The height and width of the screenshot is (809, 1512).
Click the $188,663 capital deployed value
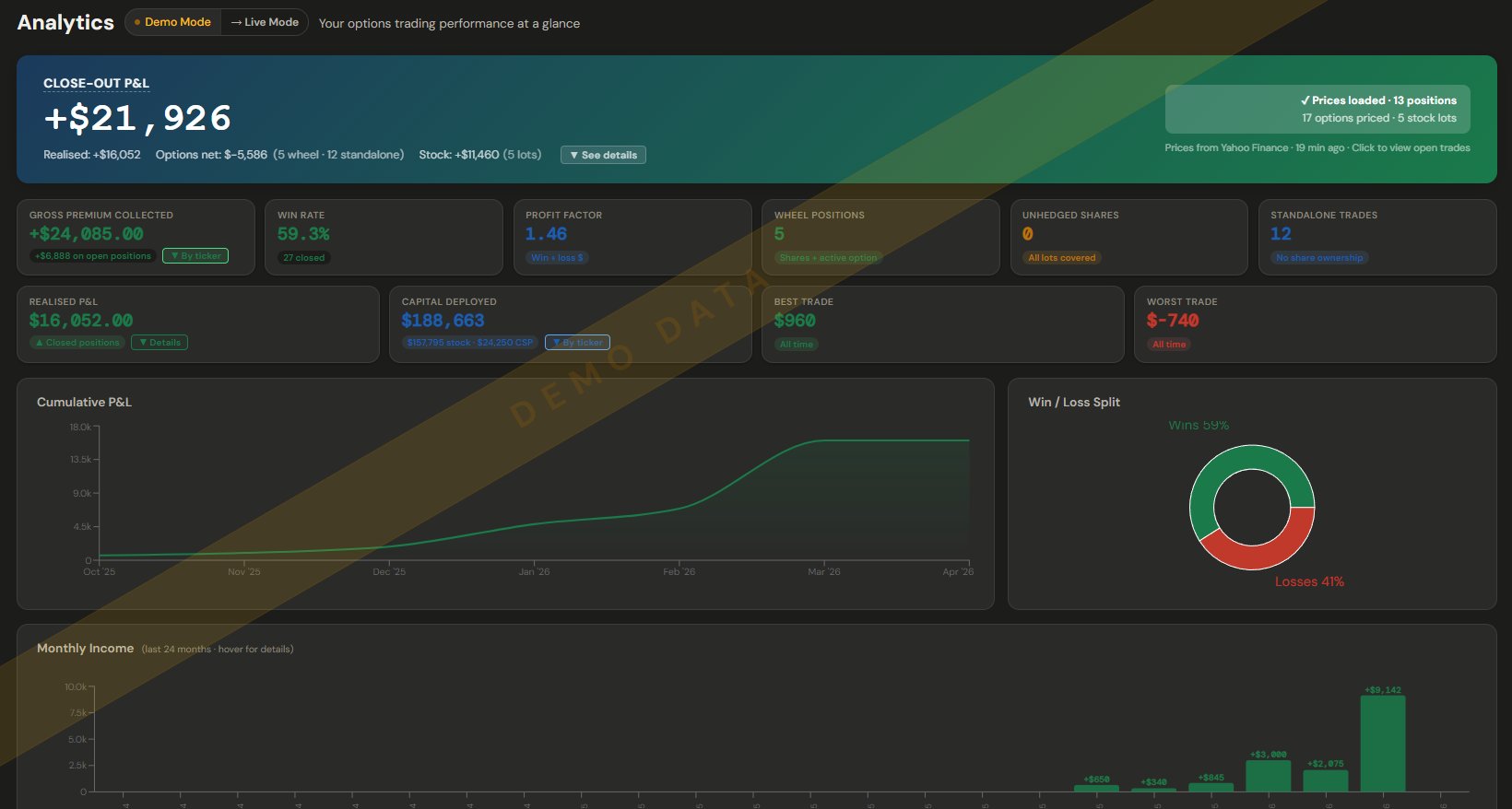tap(443, 321)
